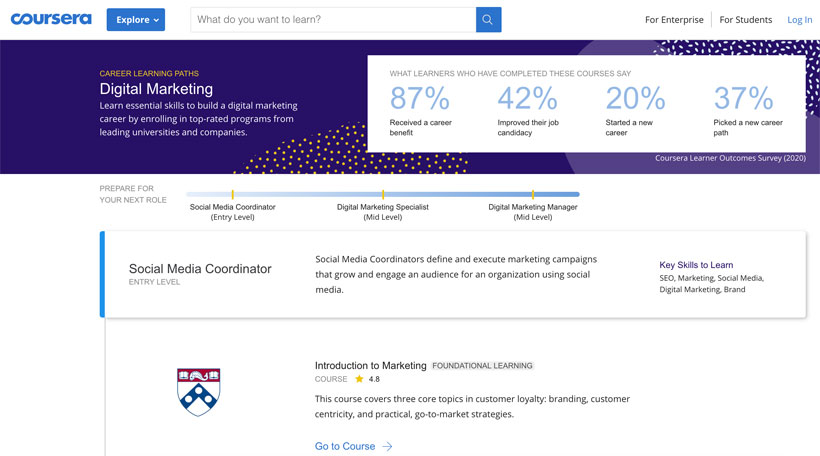Select the Social Media Coordinator marker on path
This screenshot has height=456, width=820.
(x=233, y=195)
